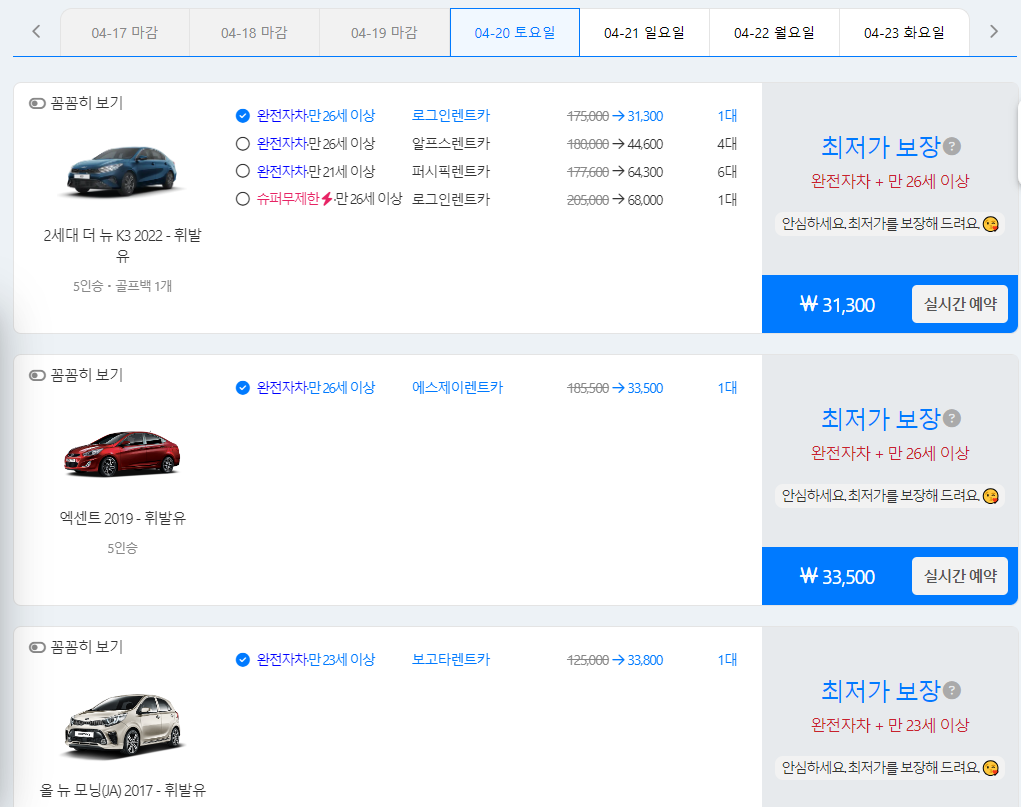Go to previous dates with left chevron
The height and width of the screenshot is (807, 1021).
(x=36, y=31)
